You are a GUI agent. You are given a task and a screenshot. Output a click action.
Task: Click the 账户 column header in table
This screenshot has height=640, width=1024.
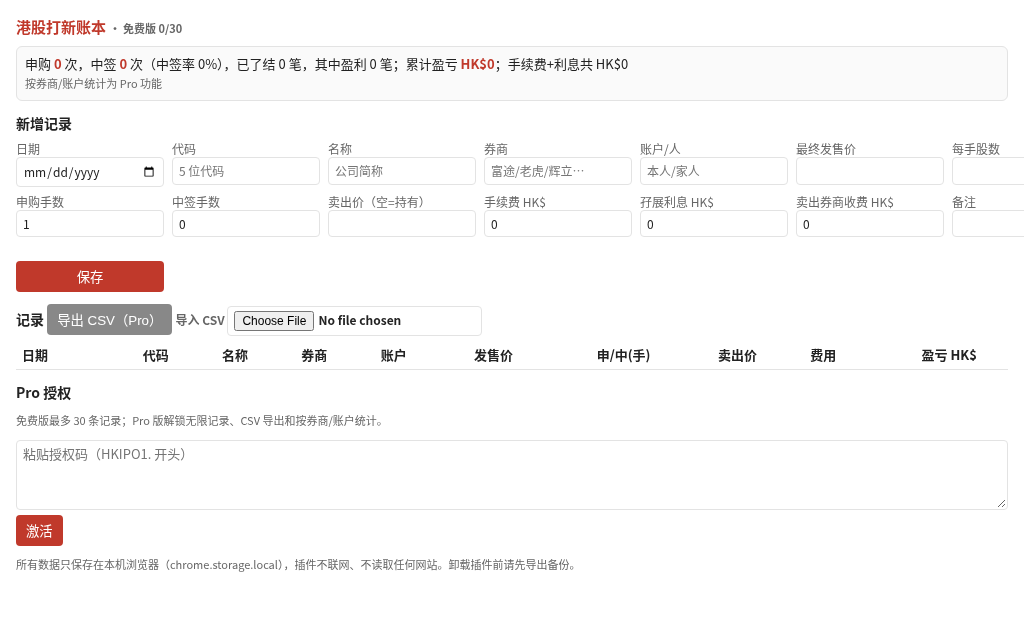tap(393, 355)
